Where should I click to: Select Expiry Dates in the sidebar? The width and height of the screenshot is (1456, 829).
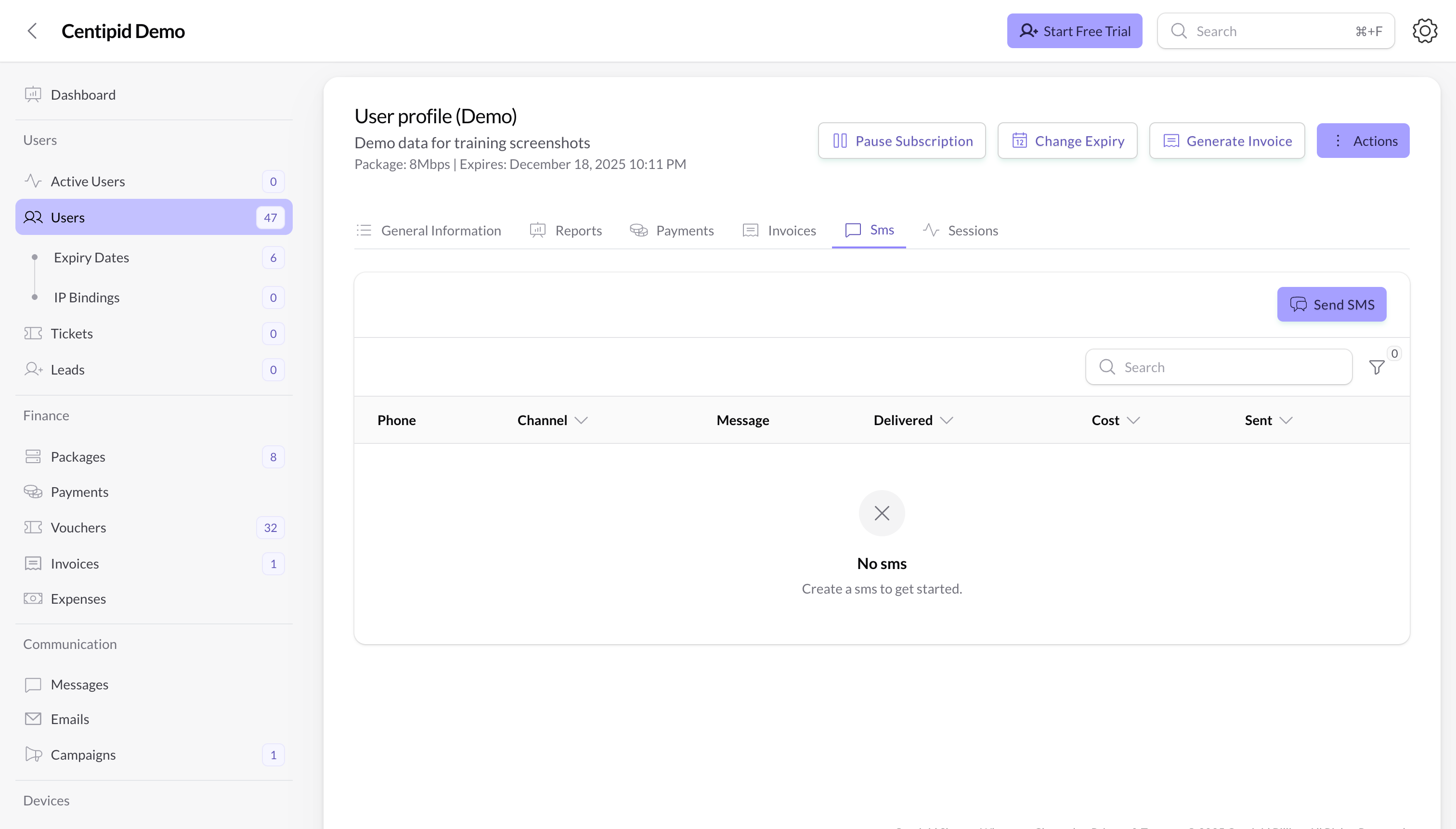click(x=91, y=258)
